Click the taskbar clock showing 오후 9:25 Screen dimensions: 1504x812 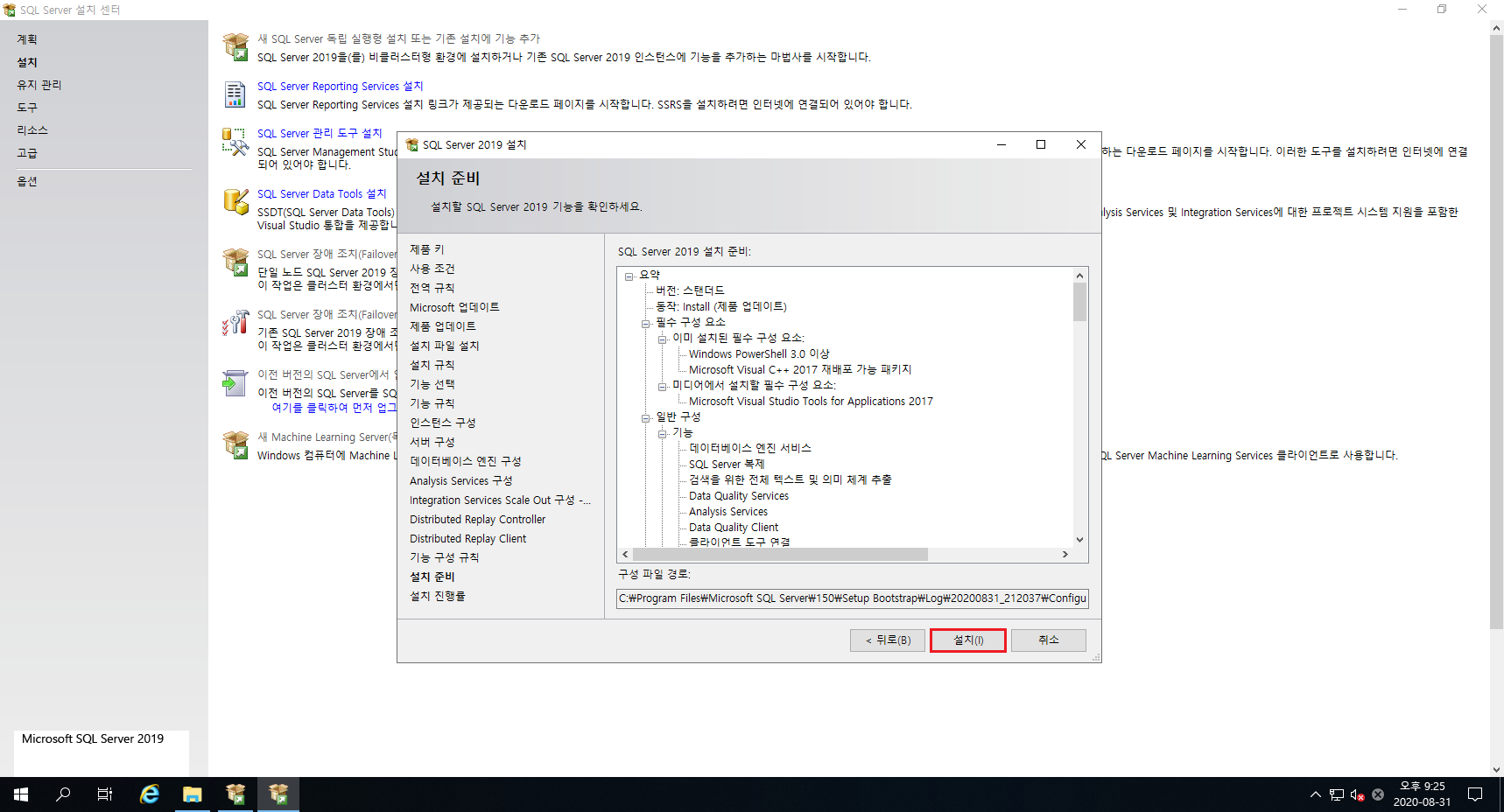[1422, 794]
